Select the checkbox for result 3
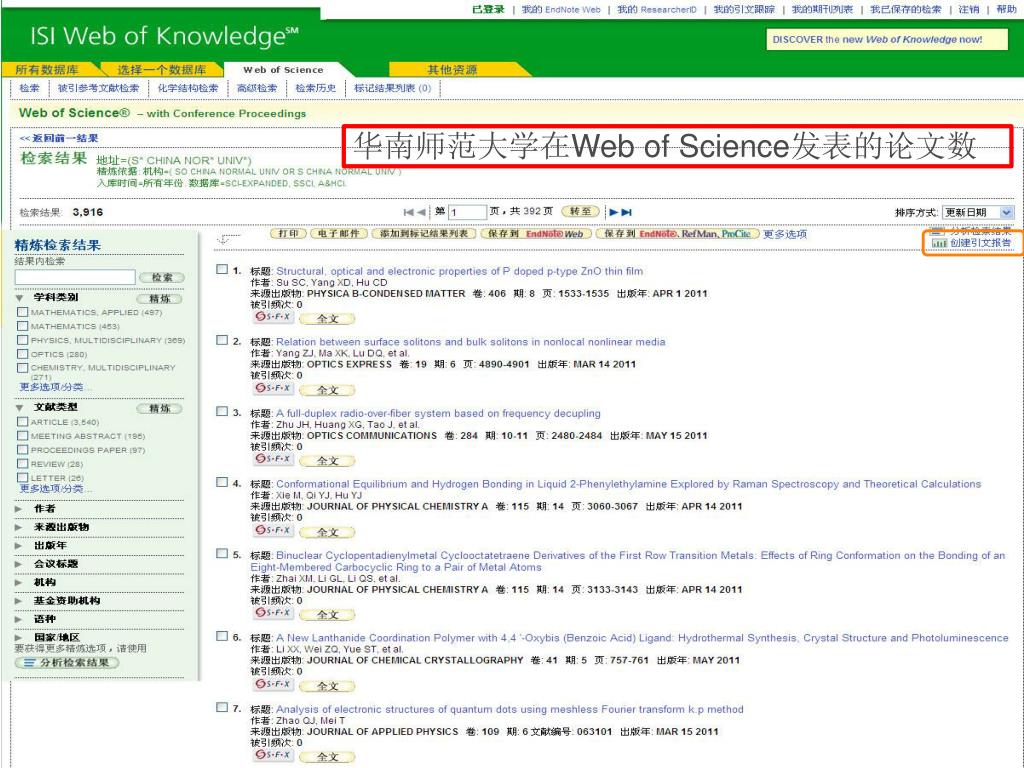The width and height of the screenshot is (1024, 768). click(x=222, y=411)
